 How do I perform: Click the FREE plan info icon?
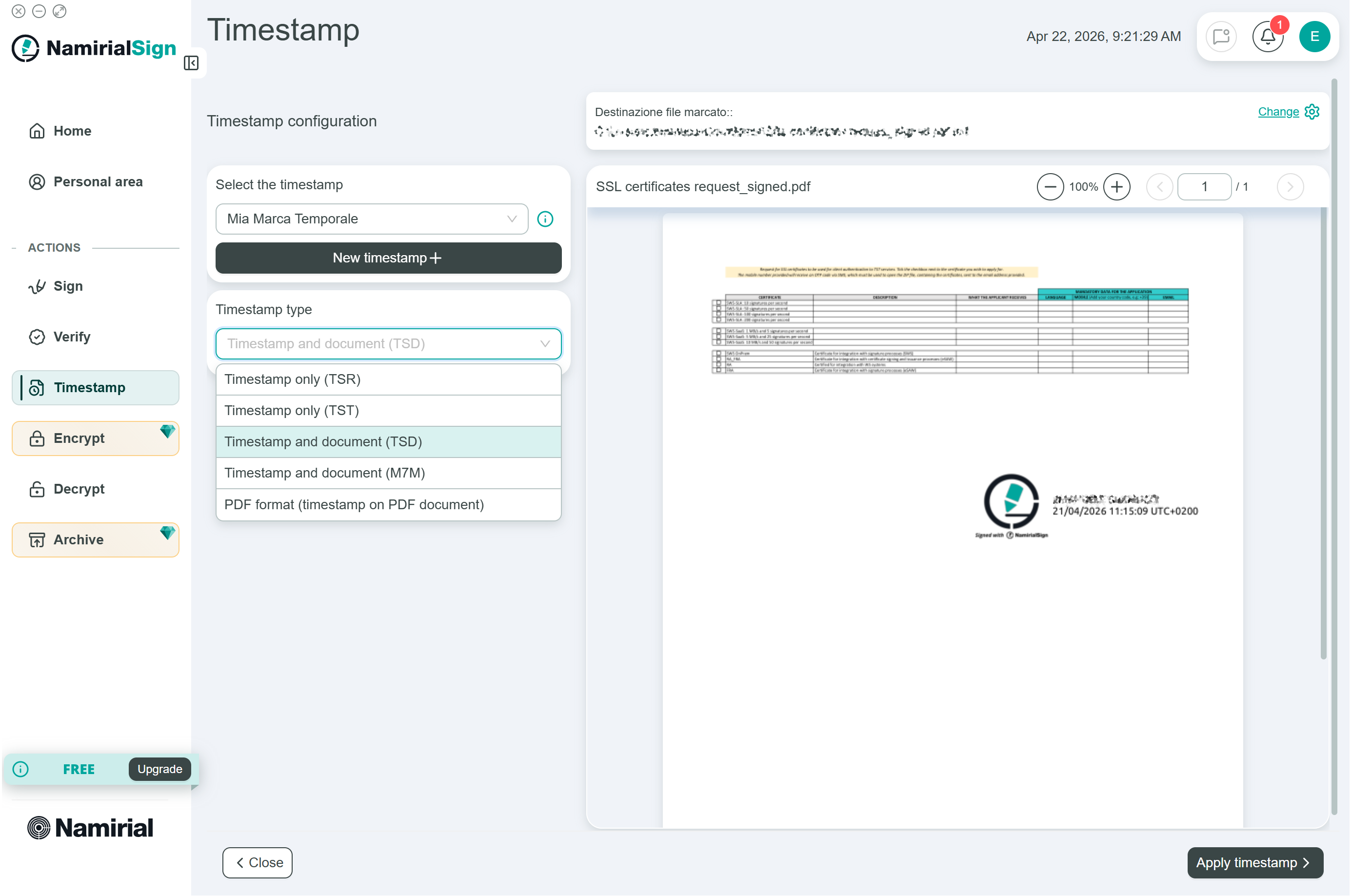pyautogui.click(x=20, y=770)
